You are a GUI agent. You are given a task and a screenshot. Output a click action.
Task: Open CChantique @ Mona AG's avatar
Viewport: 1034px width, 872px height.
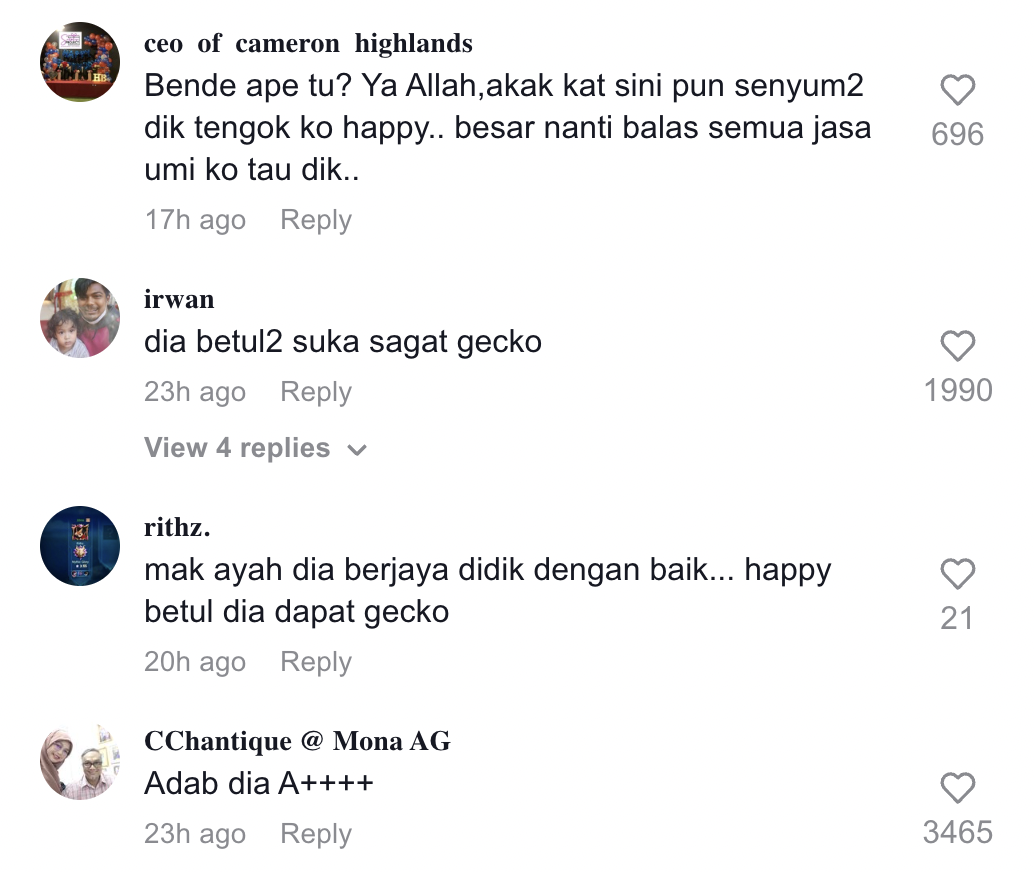click(80, 761)
